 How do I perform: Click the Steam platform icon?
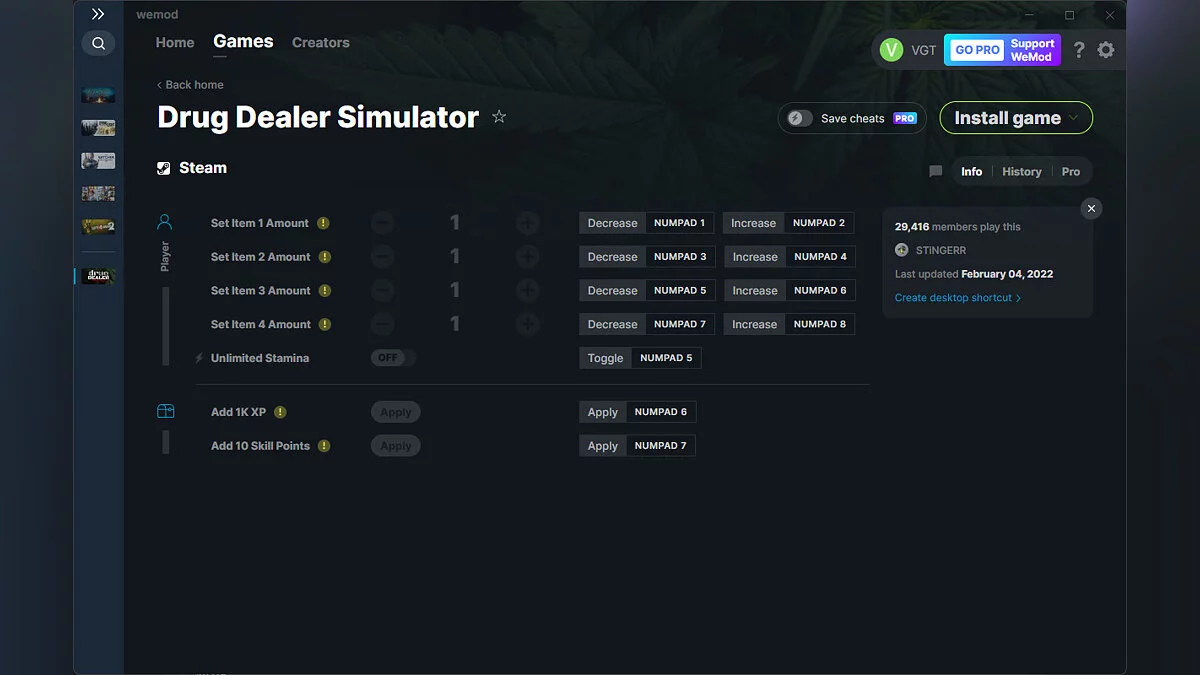(x=164, y=168)
